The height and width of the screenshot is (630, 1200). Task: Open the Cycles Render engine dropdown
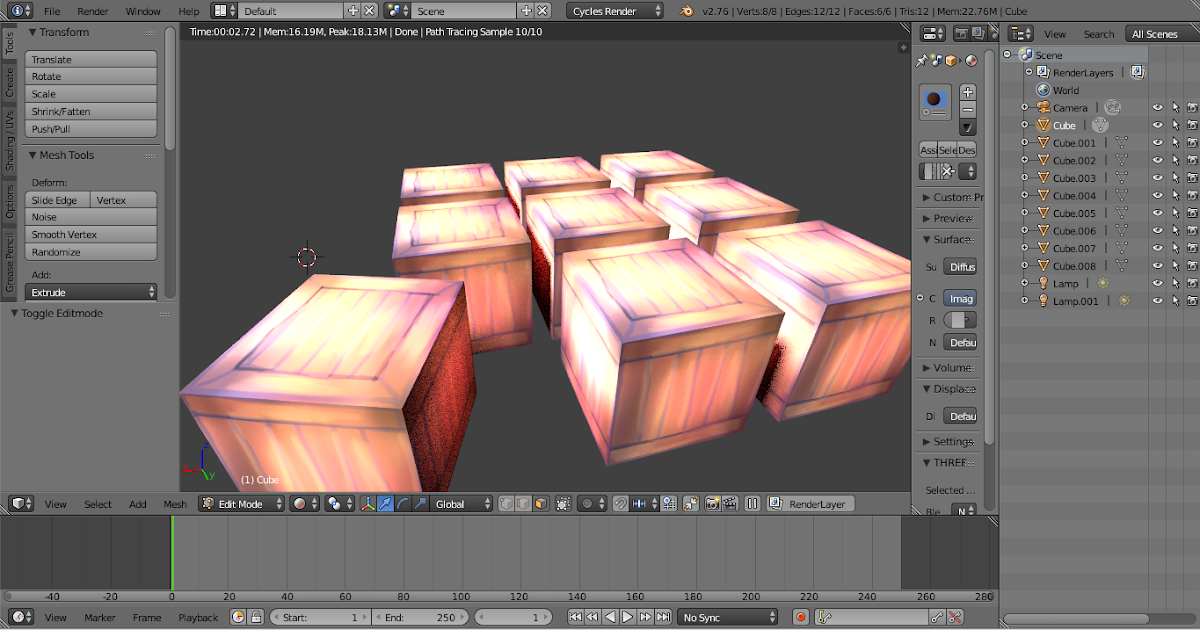(615, 10)
